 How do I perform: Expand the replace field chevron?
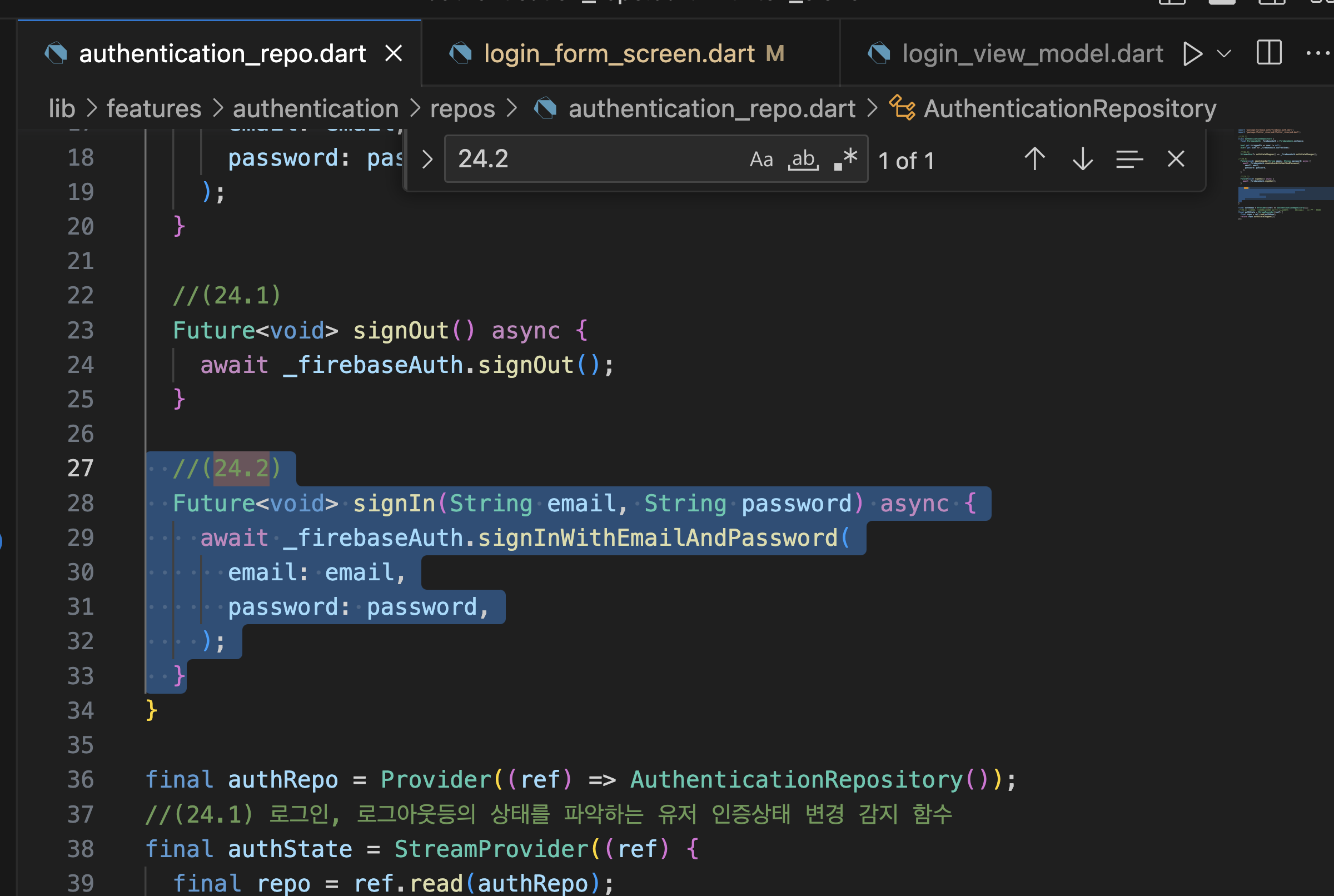pyautogui.click(x=427, y=160)
